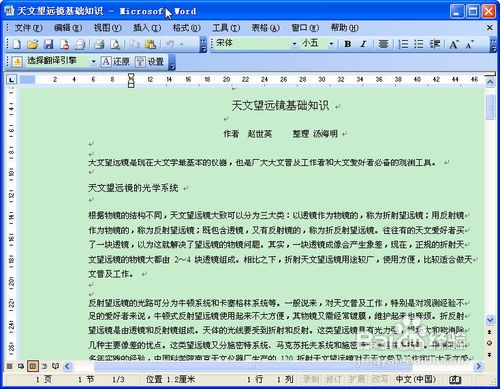The height and width of the screenshot is (389, 500).
Task: Expand standard toolbar options chevron
Action: [203, 44]
